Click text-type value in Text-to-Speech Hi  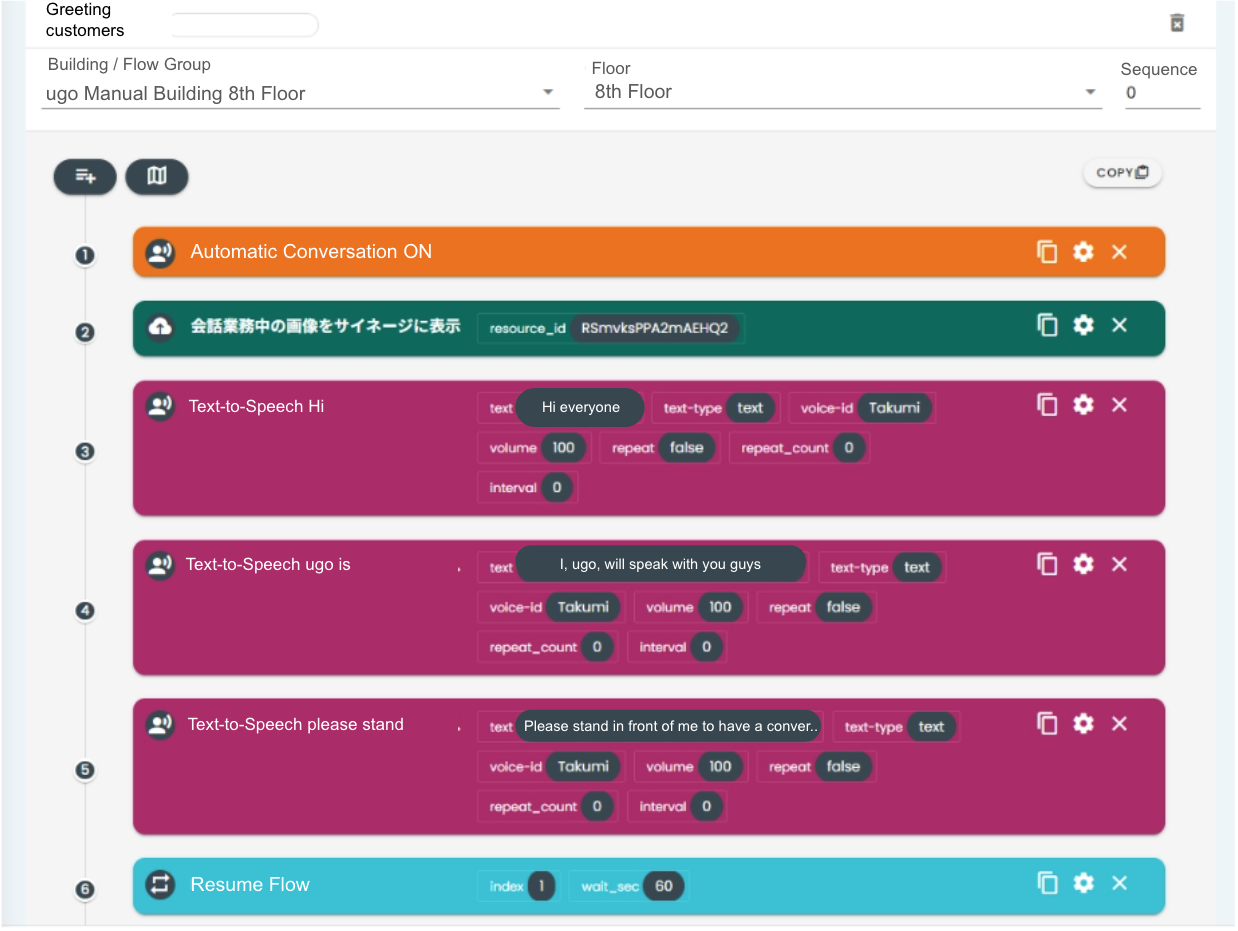[x=750, y=407]
